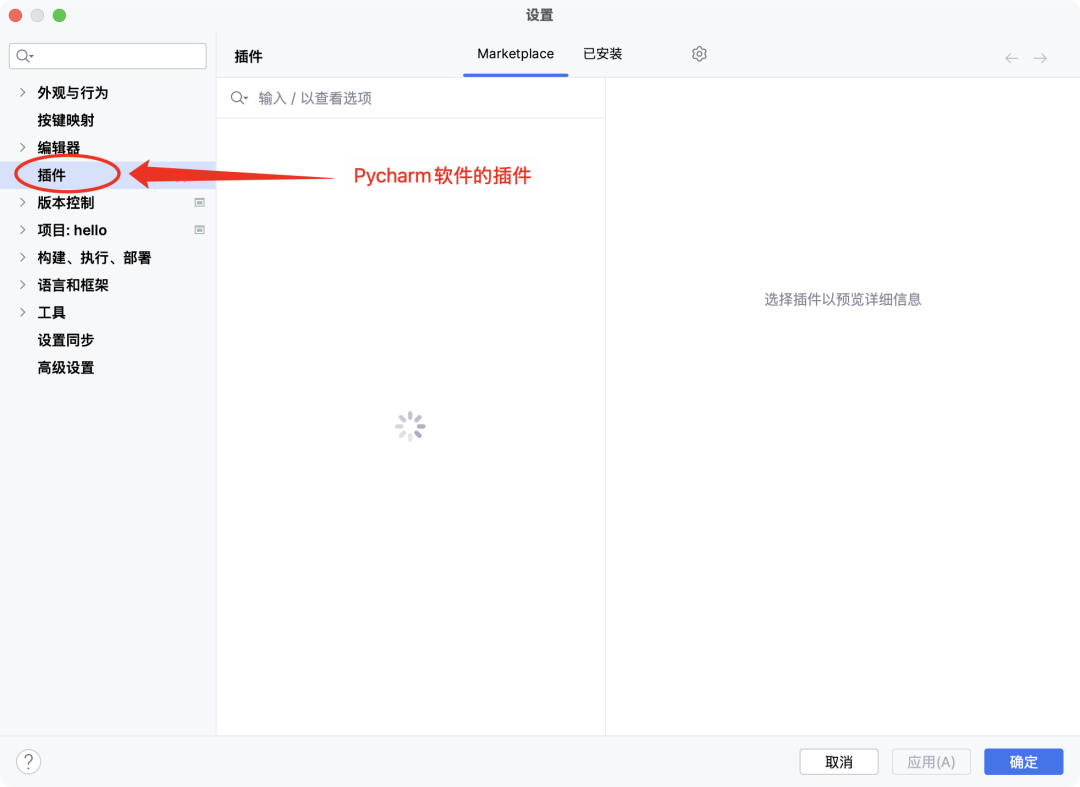The height and width of the screenshot is (787, 1080).
Task: Expand the 外观与行为 section
Action: pos(22,92)
